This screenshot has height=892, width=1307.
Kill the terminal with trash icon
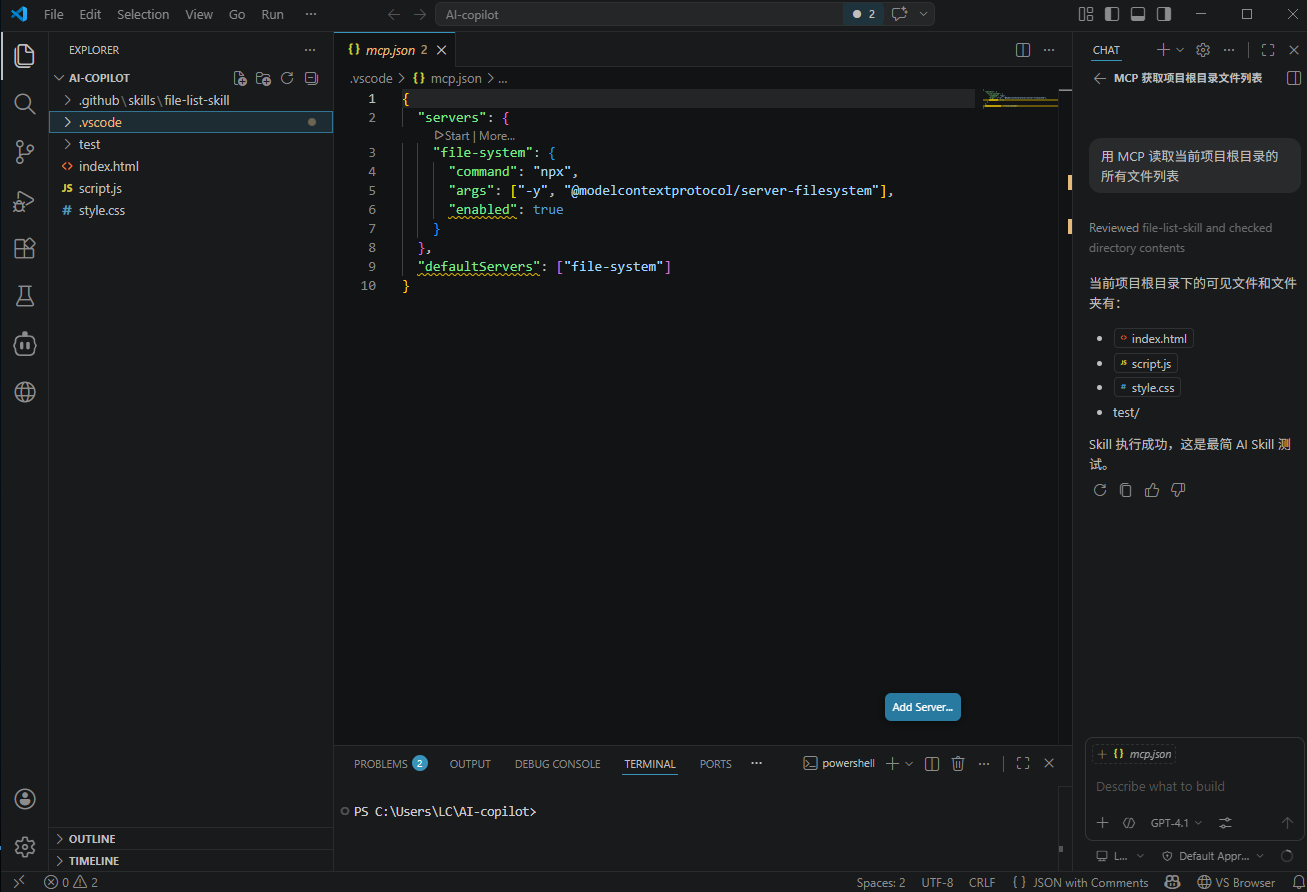point(958,764)
